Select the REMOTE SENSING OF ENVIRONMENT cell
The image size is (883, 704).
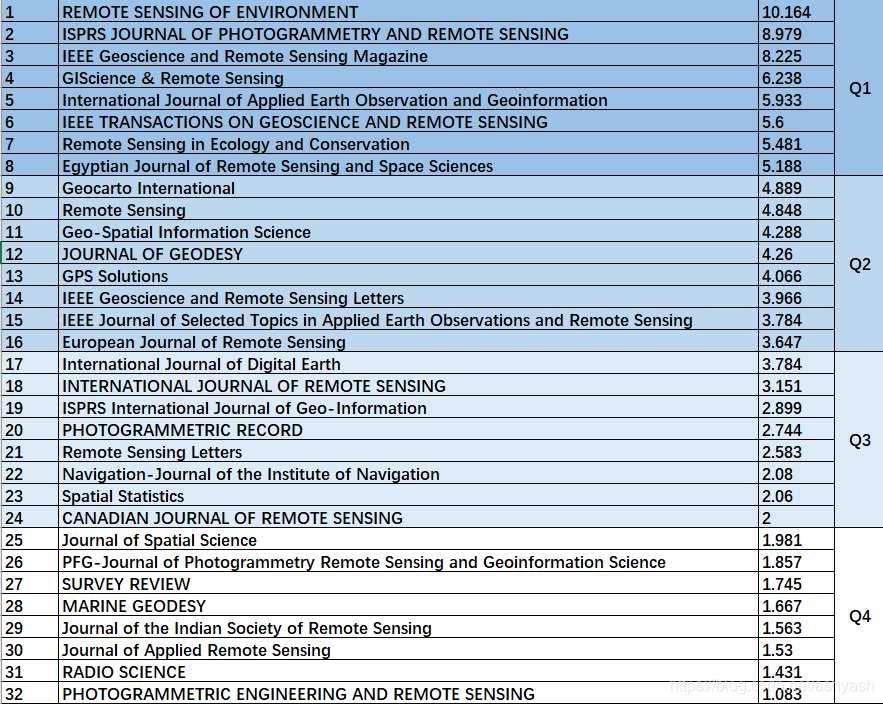[x=408, y=12]
